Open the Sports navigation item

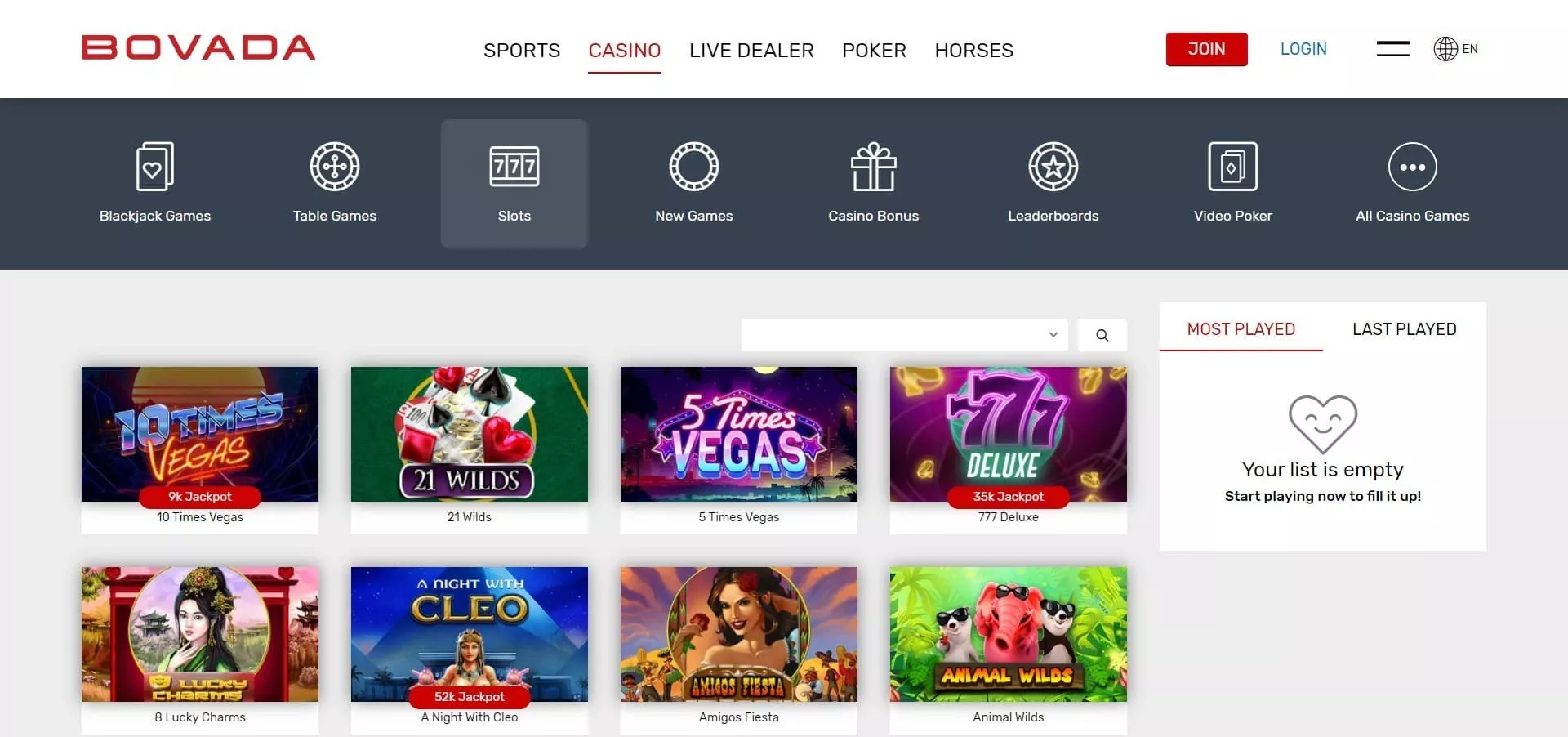click(x=522, y=51)
